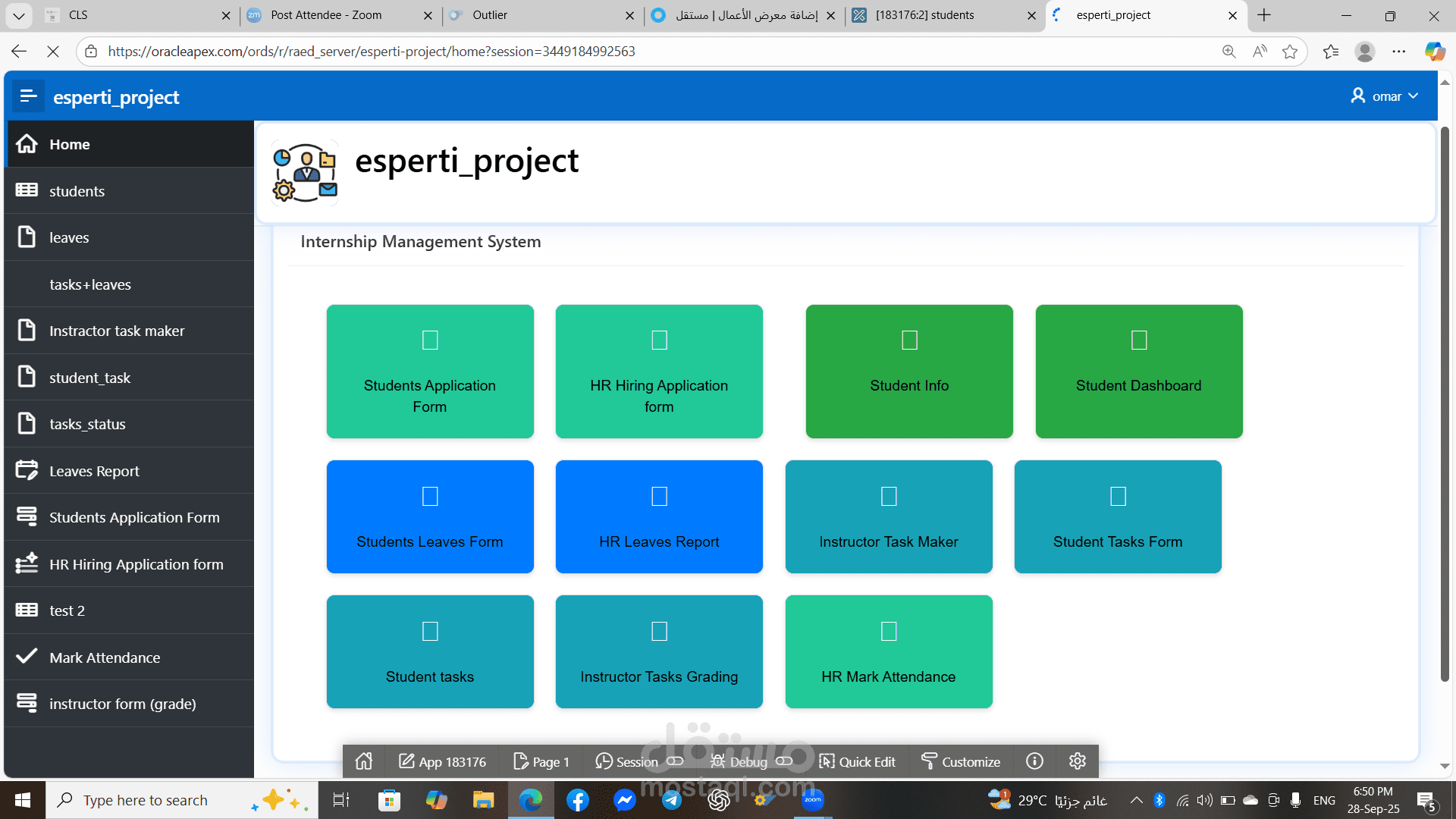Add page to browser favorites star

coord(1289,52)
